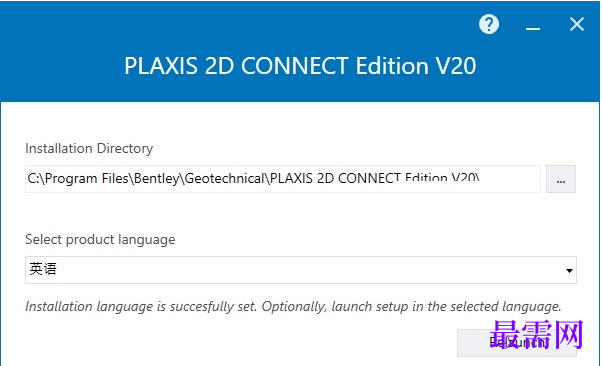Click the italic installation language status message
This screenshot has height=366, width=602.
(x=293, y=306)
